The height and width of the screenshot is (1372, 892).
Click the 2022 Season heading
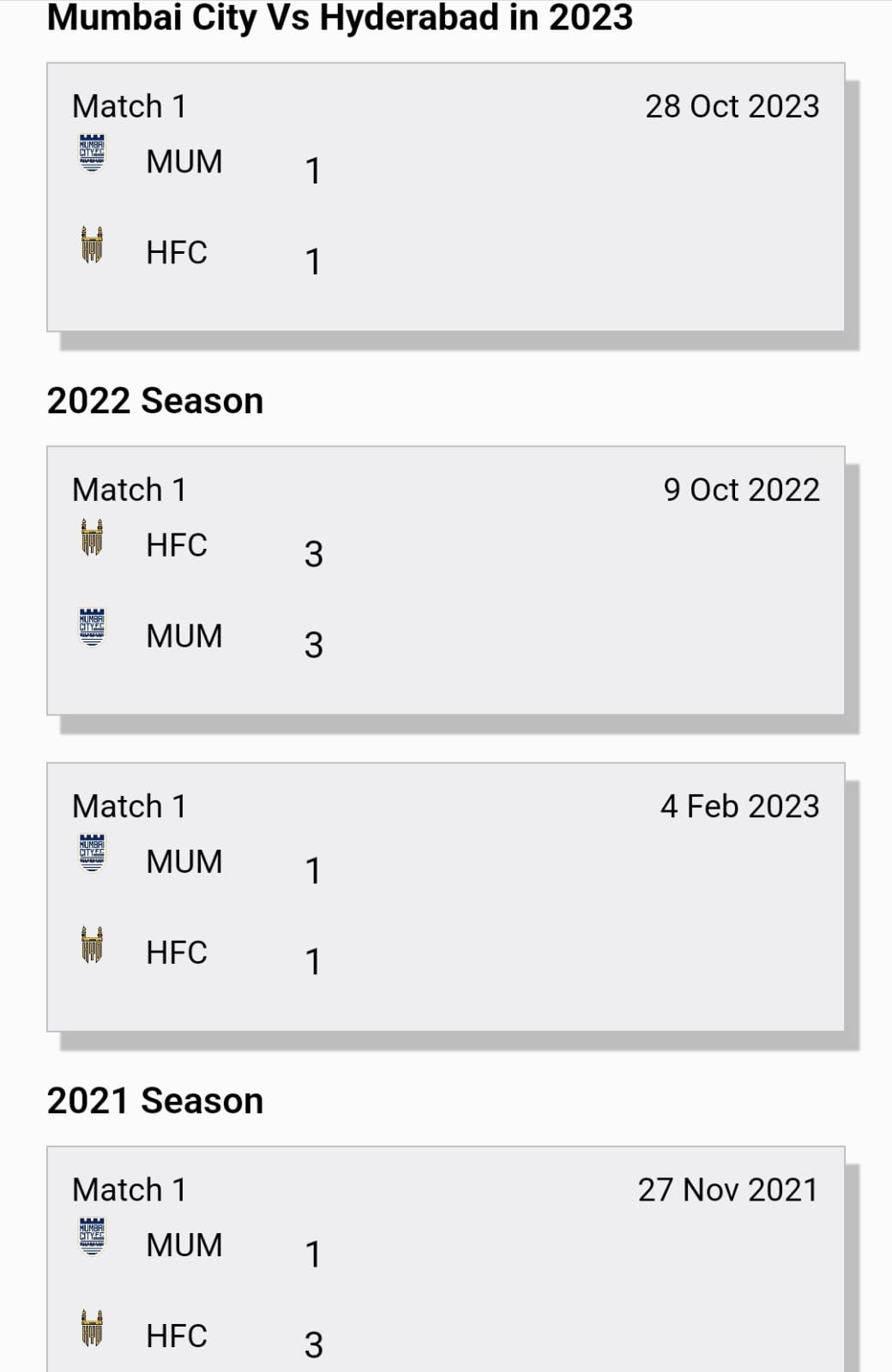(155, 400)
